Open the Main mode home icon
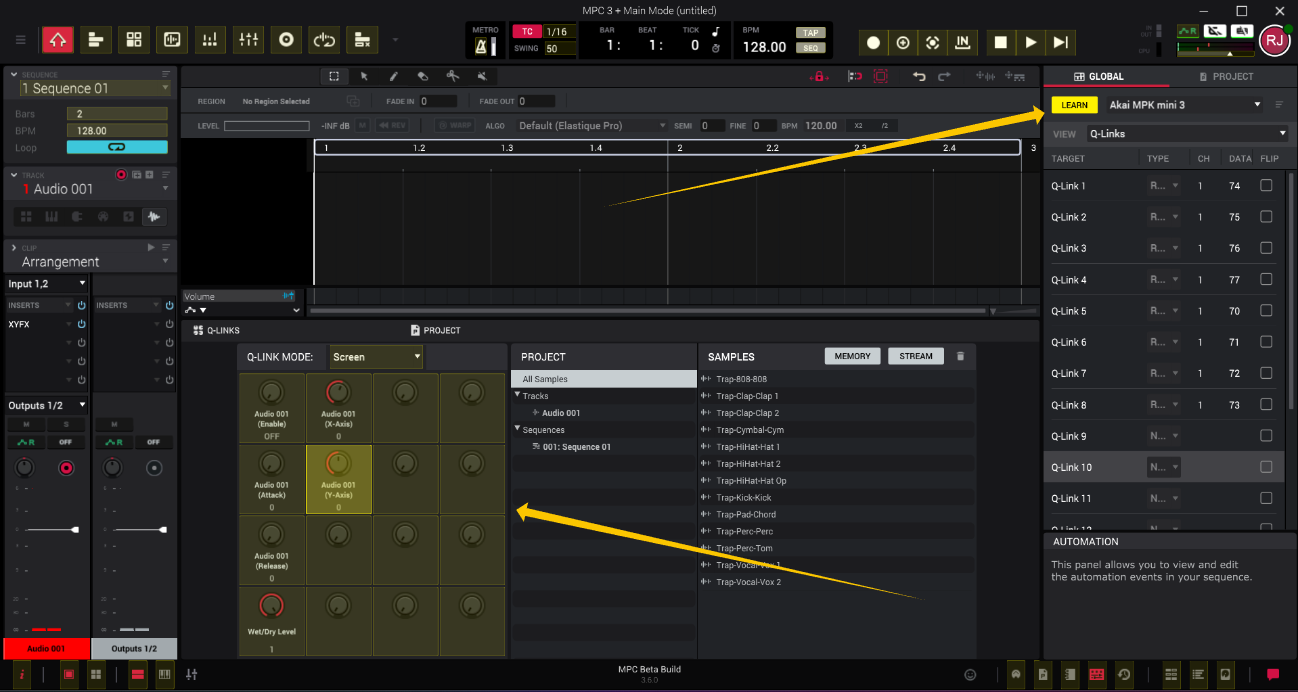This screenshot has width=1298, height=692. point(57,40)
